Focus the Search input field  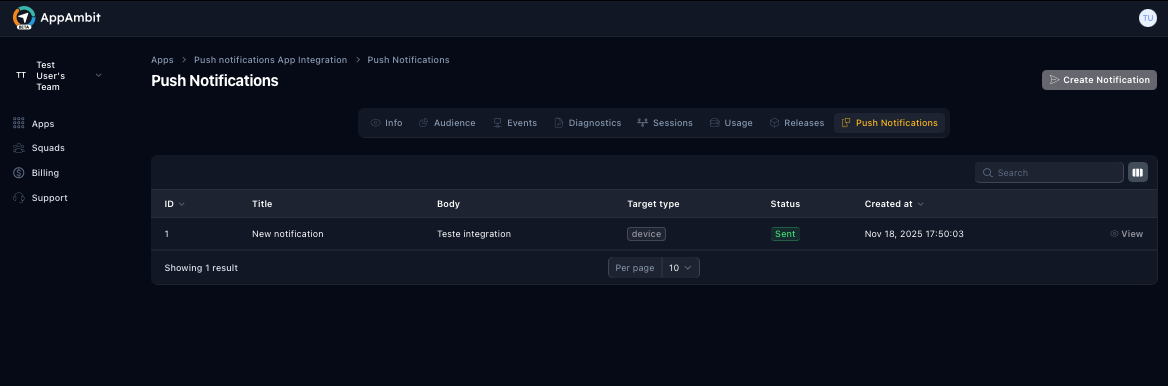1049,173
